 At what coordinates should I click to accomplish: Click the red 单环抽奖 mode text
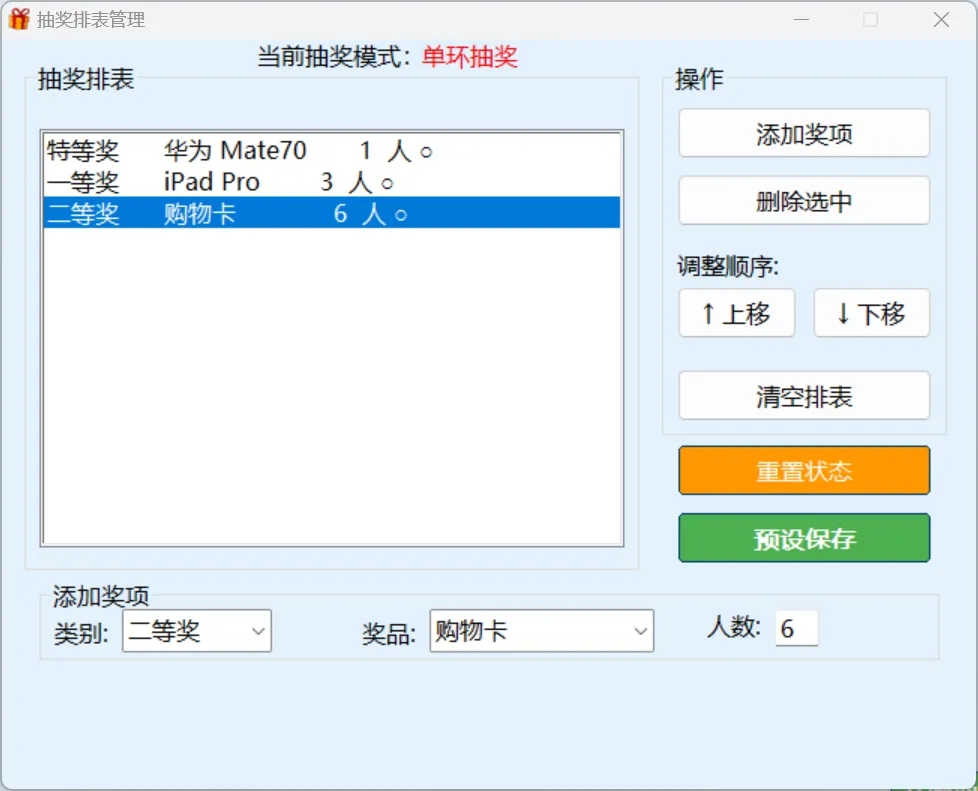coord(470,57)
